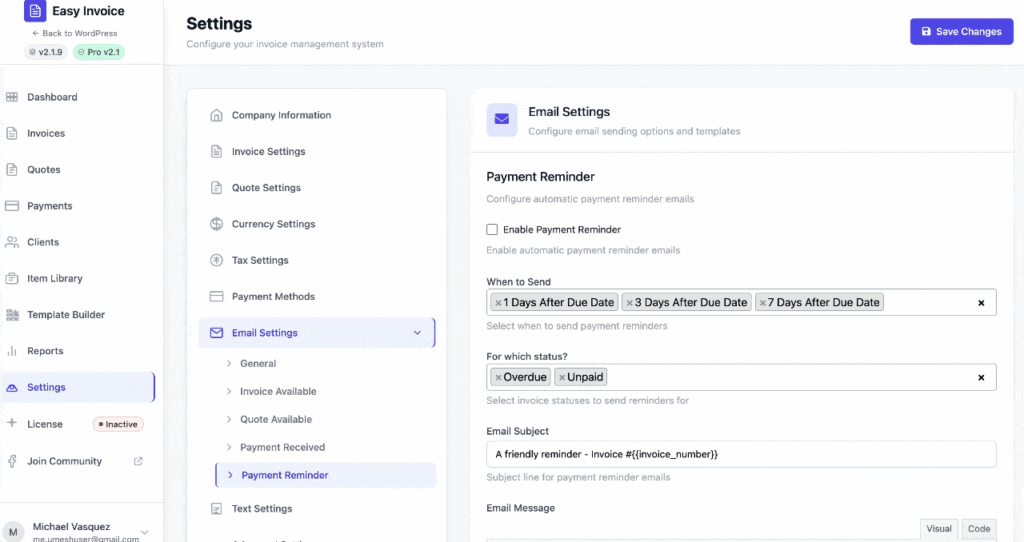
Task: Click the Dashboard grid icon in sidebar
Action: (x=12, y=97)
